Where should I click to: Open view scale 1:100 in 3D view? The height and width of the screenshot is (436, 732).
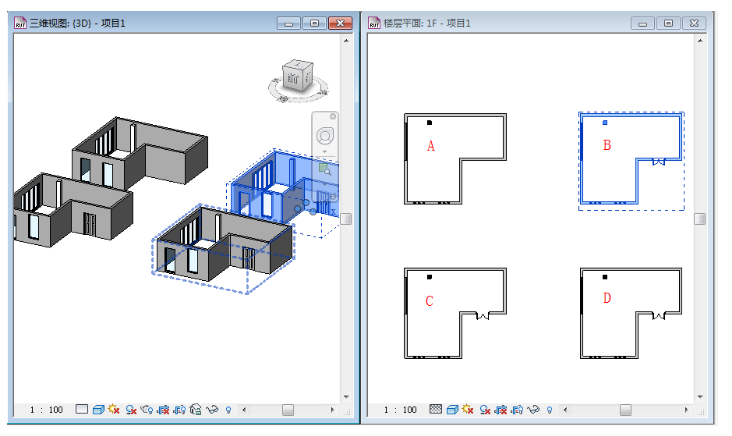tap(46, 410)
